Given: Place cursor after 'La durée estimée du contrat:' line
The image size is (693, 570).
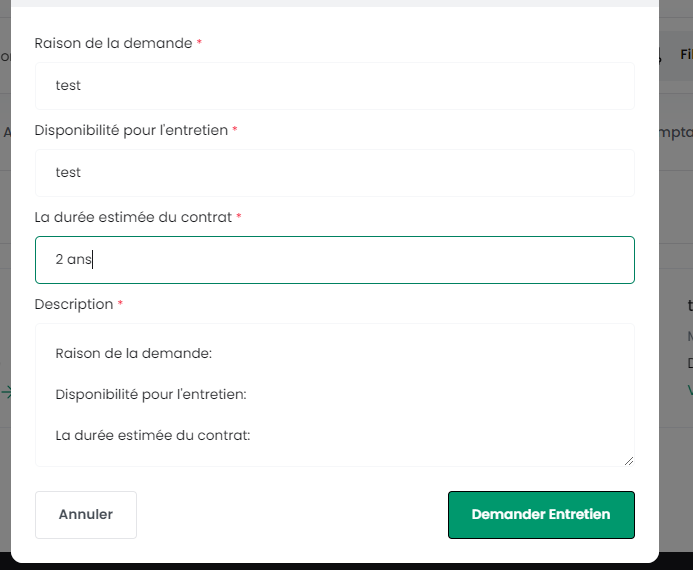Looking at the screenshot, I should 251,435.
